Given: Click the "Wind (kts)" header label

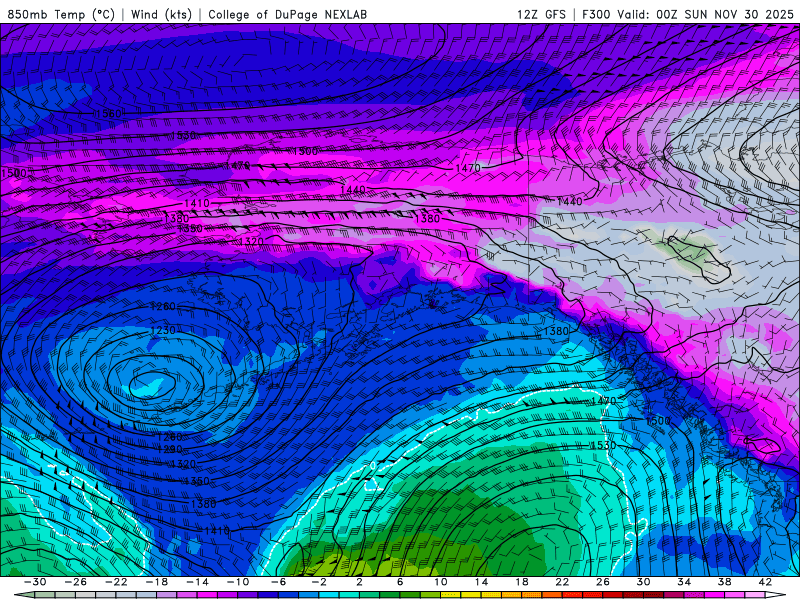Looking at the screenshot, I should 161,14.
